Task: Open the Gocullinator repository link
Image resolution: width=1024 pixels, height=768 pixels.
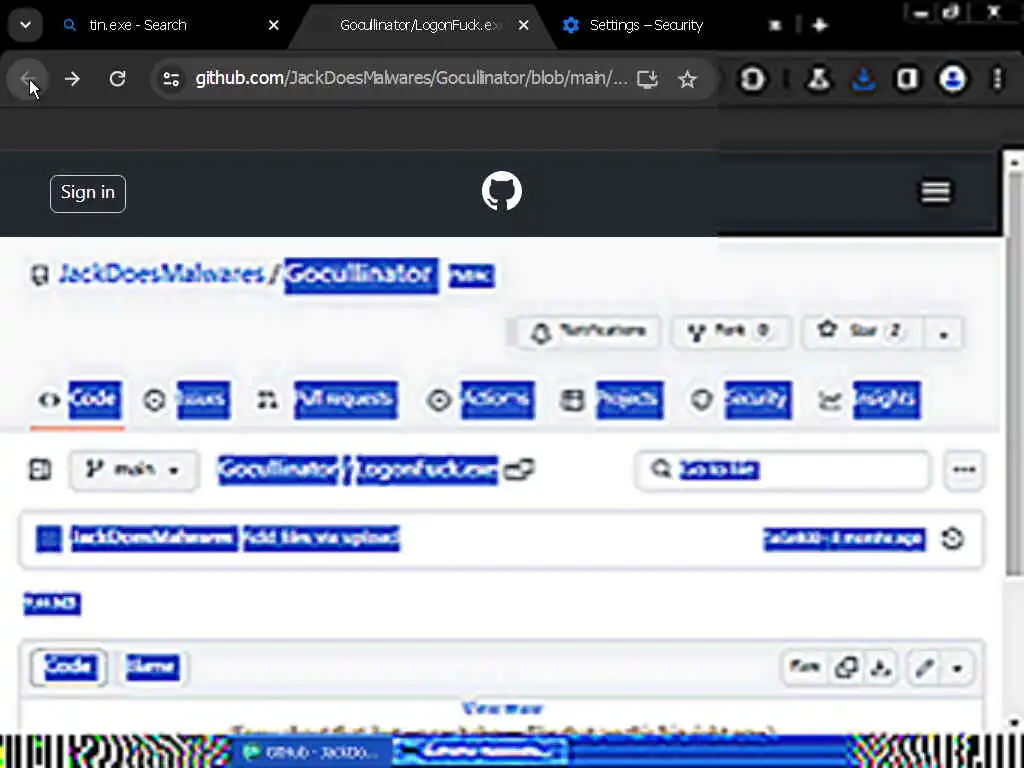Action: (x=361, y=275)
